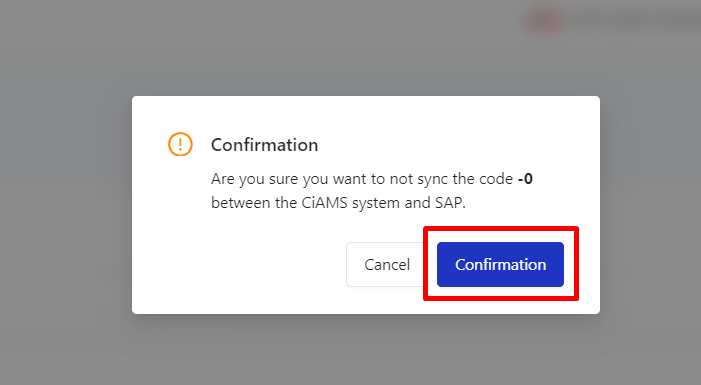The width and height of the screenshot is (701, 385).
Task: Select the Confirmation dialog title text
Action: [265, 145]
